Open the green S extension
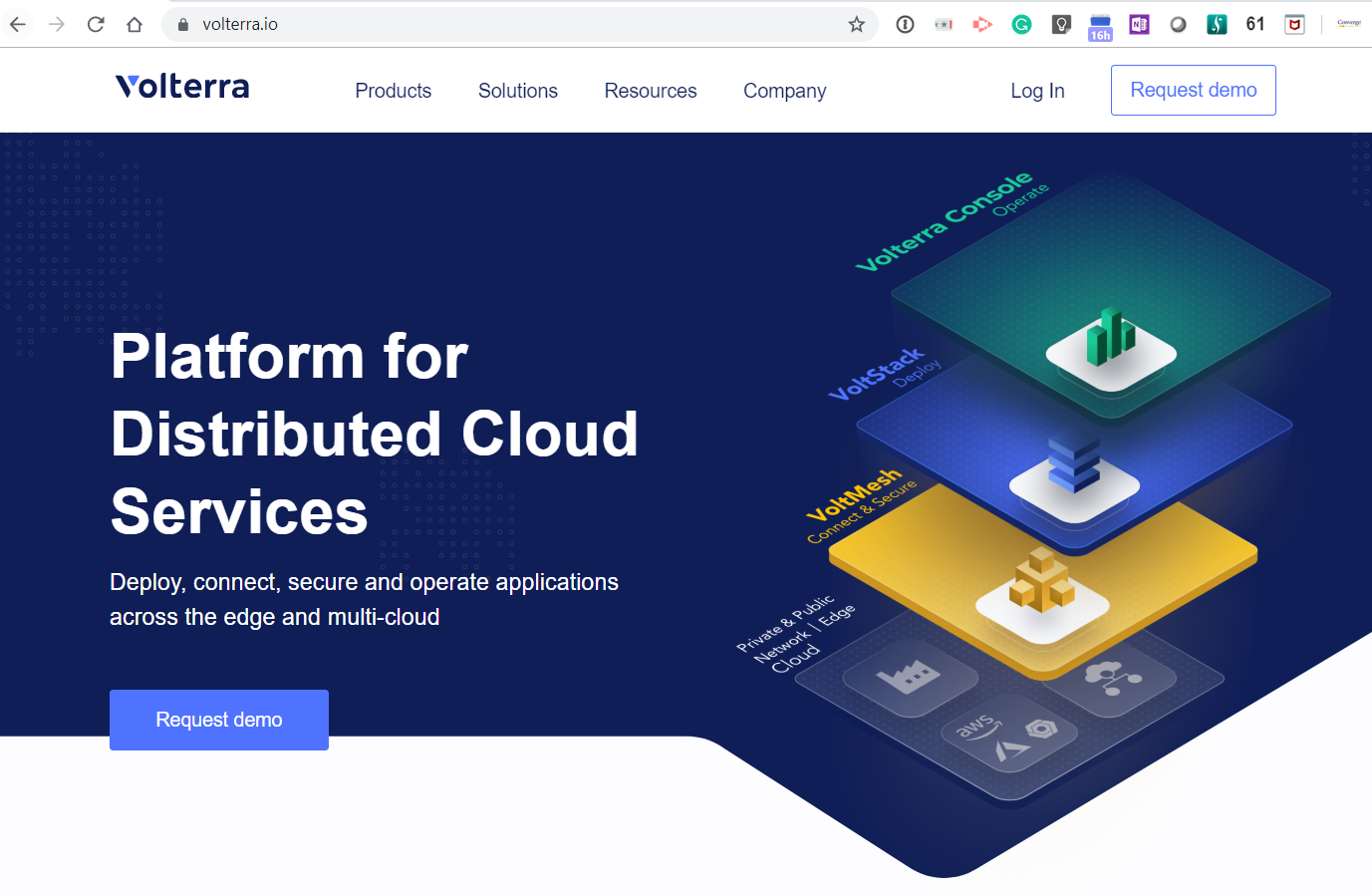 (x=1217, y=24)
